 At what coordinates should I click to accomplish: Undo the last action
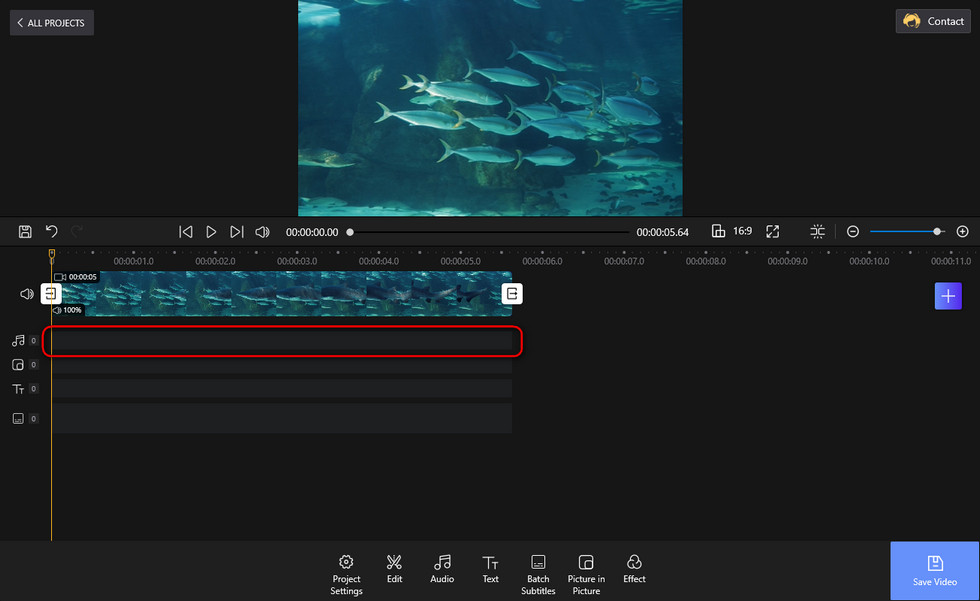tap(51, 232)
